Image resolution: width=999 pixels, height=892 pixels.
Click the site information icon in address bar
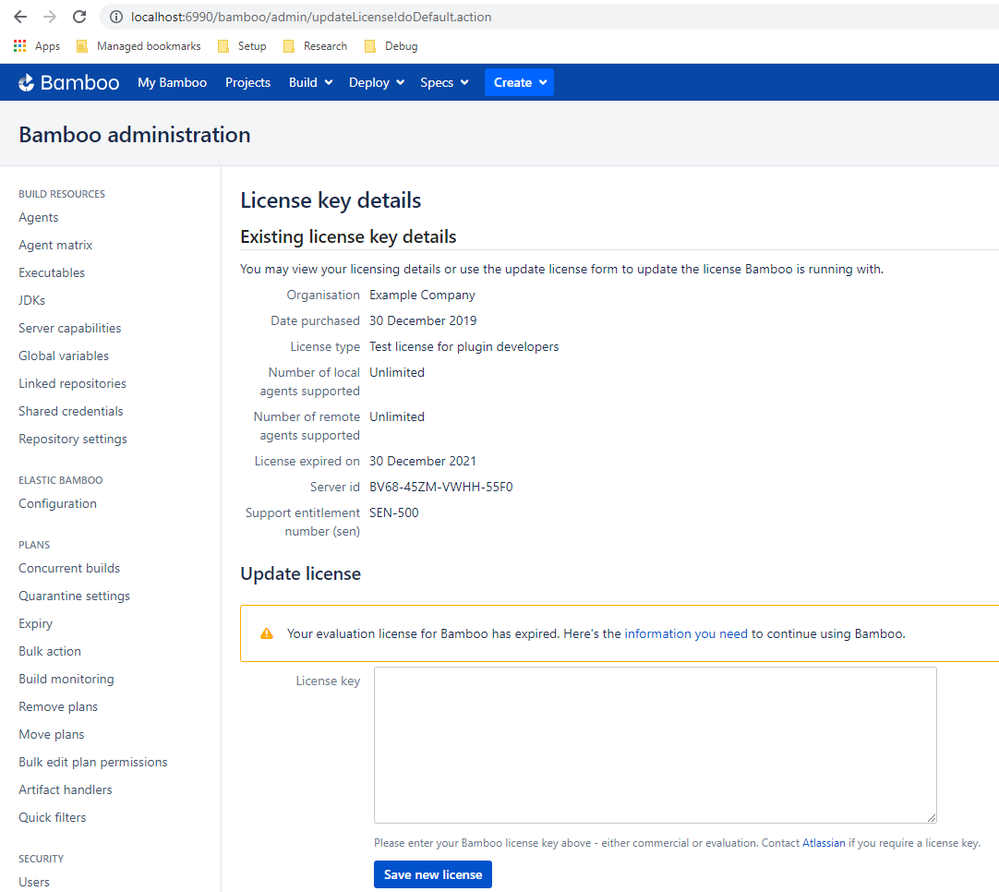116,17
